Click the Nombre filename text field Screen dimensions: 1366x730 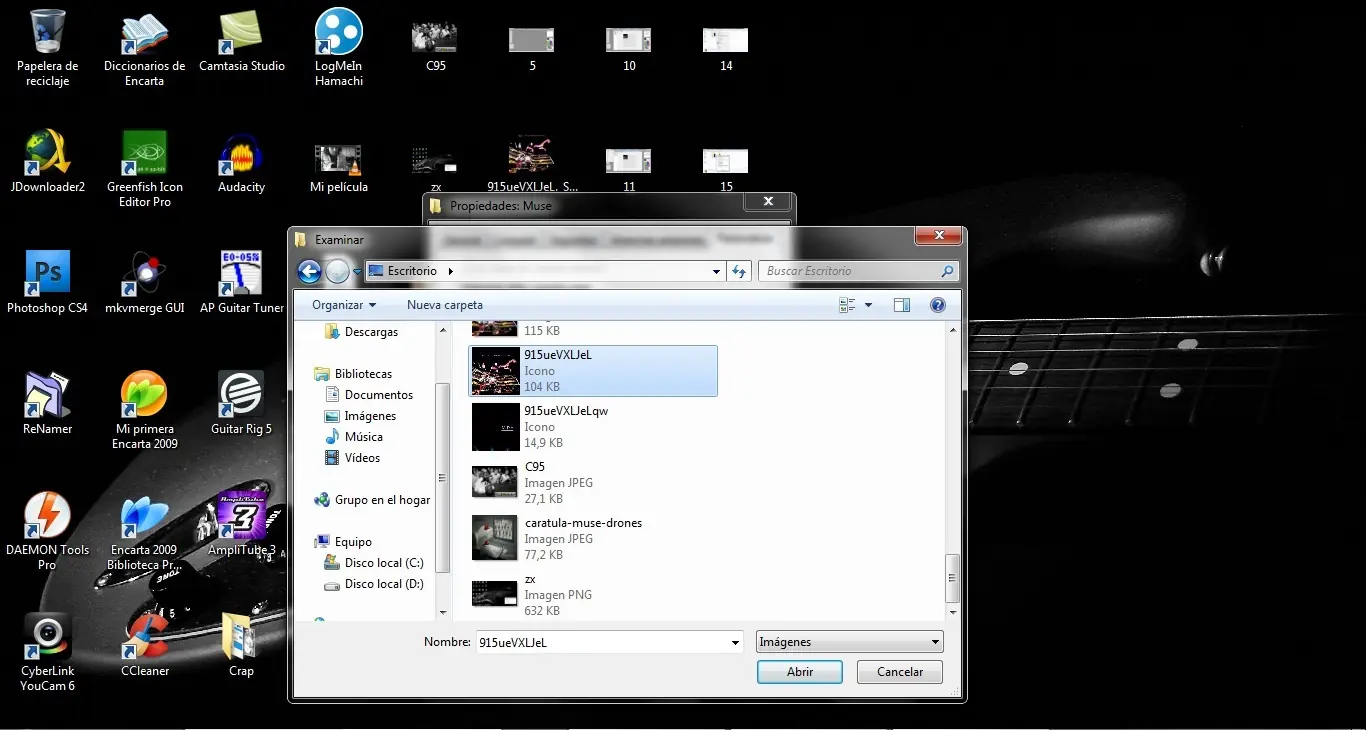pos(602,642)
